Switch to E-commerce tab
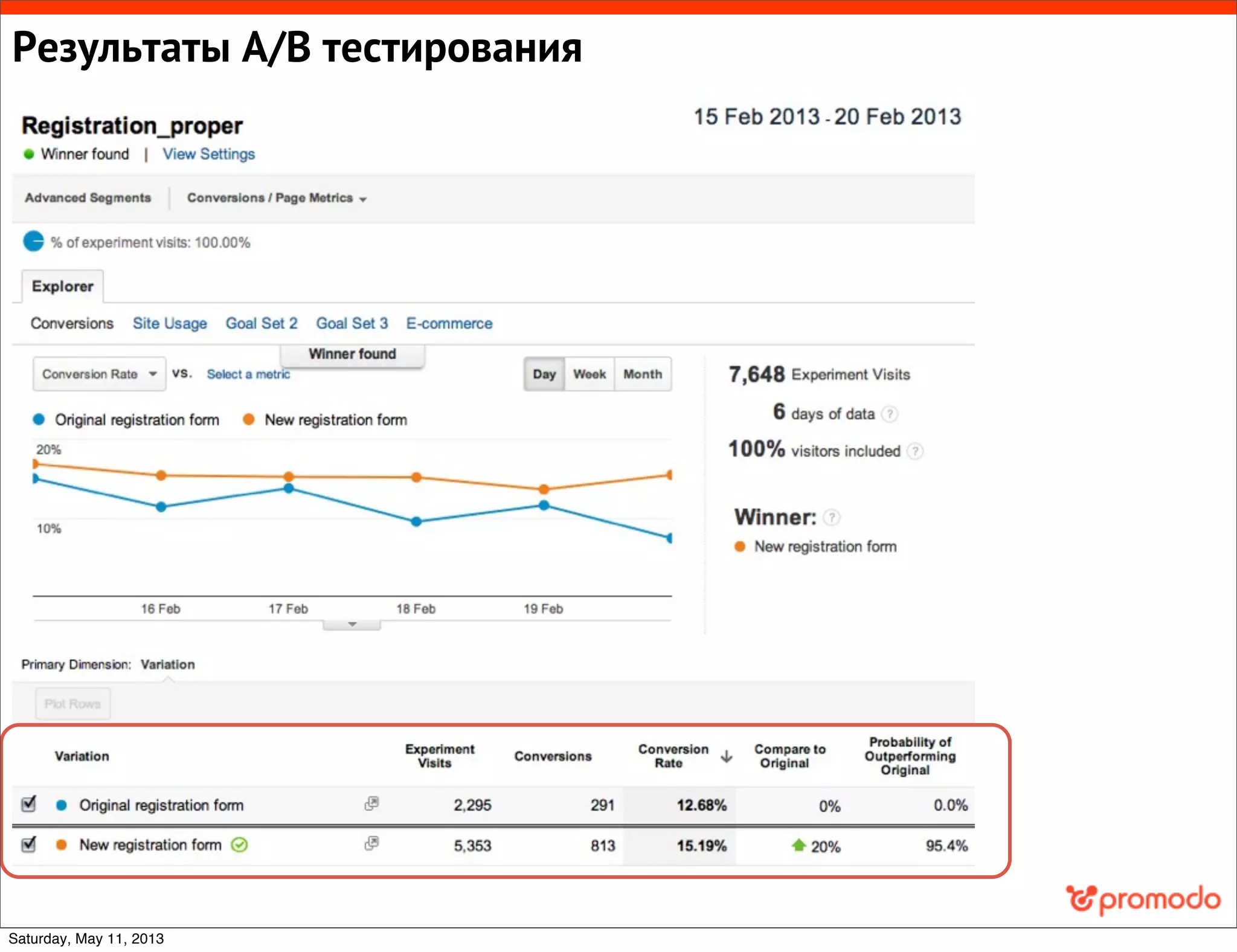 click(449, 324)
